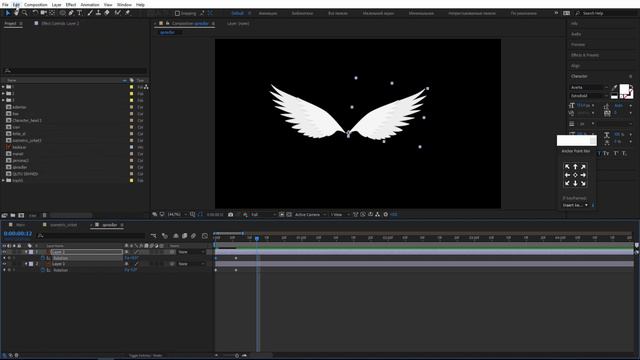Switch to Effect Controls tab
The height and width of the screenshot is (360, 640).
(60, 24)
